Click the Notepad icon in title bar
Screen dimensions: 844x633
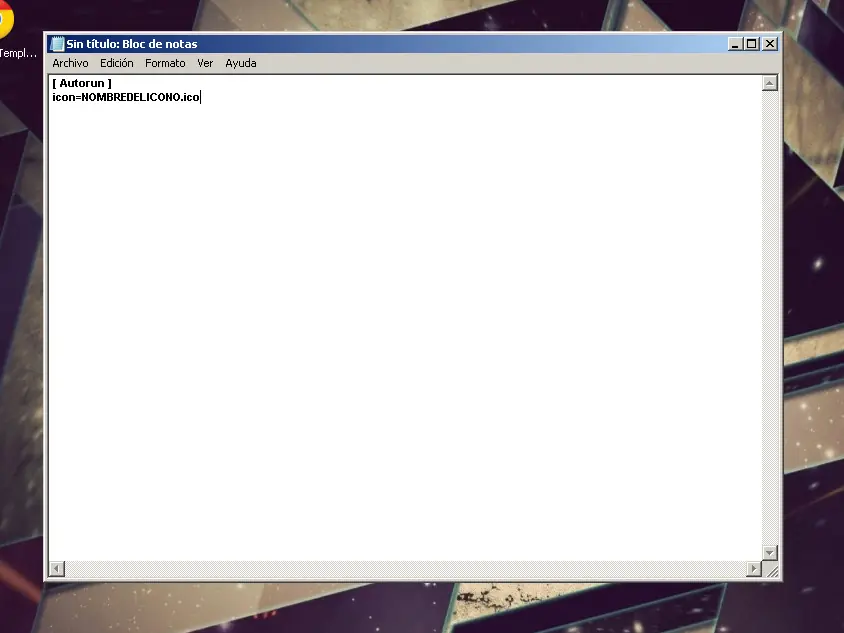point(57,44)
